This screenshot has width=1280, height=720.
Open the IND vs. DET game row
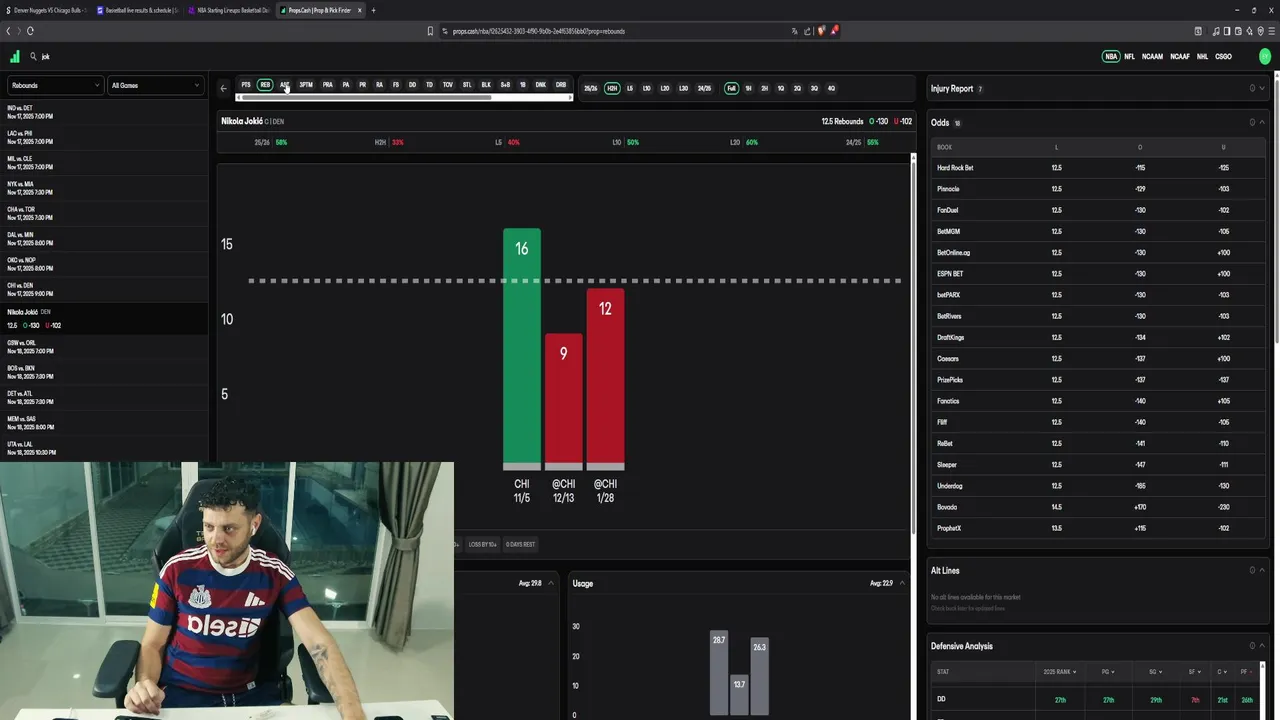point(104,112)
